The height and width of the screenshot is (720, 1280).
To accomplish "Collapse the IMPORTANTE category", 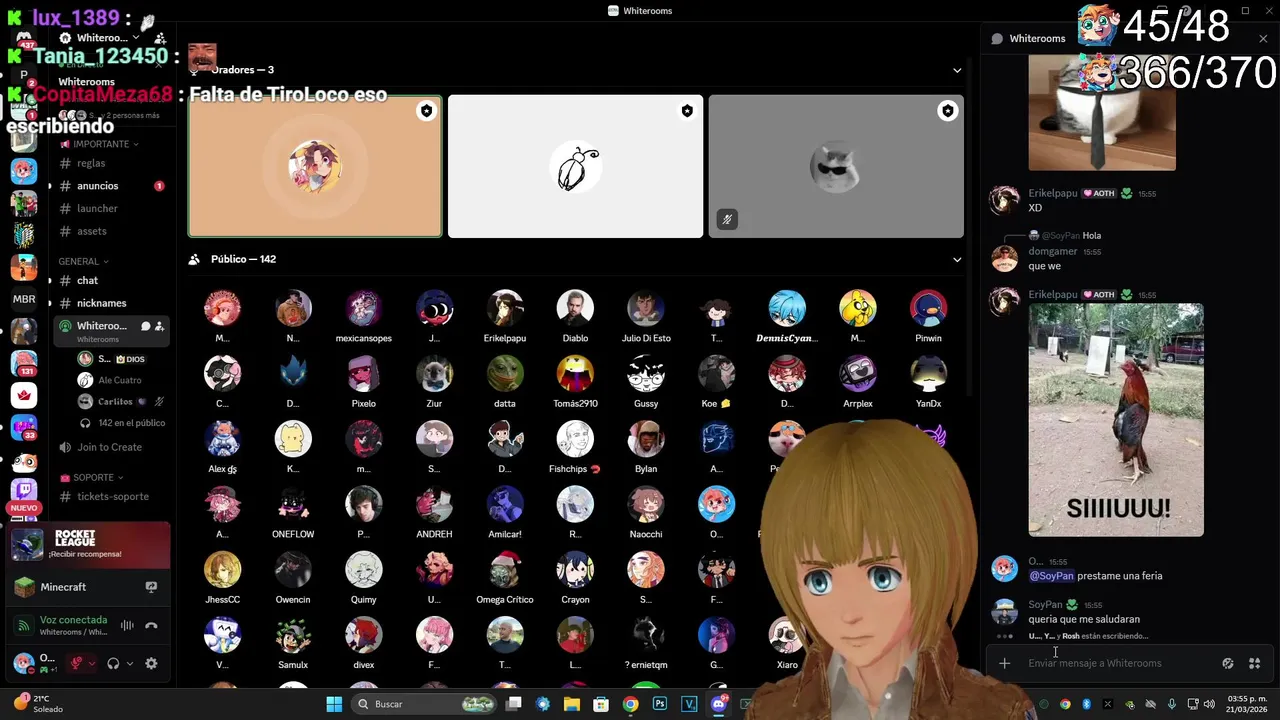I will (100, 144).
